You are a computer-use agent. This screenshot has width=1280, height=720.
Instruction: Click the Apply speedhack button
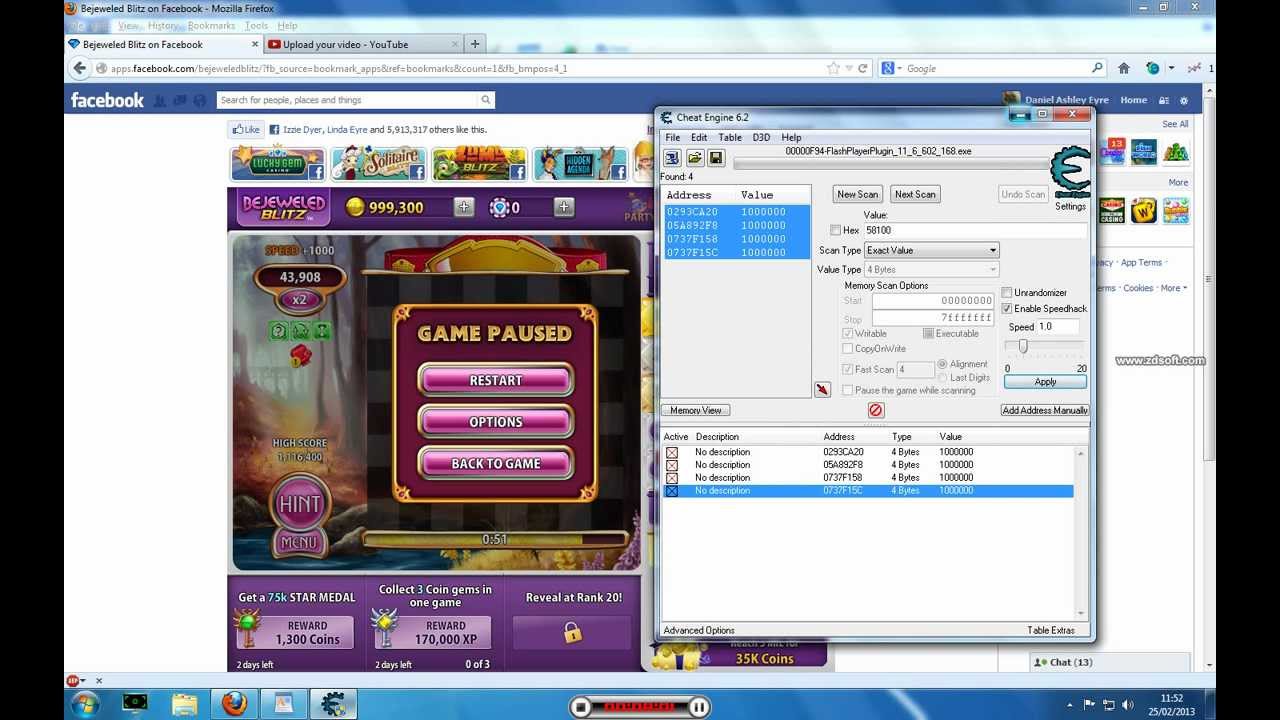[1045, 381]
